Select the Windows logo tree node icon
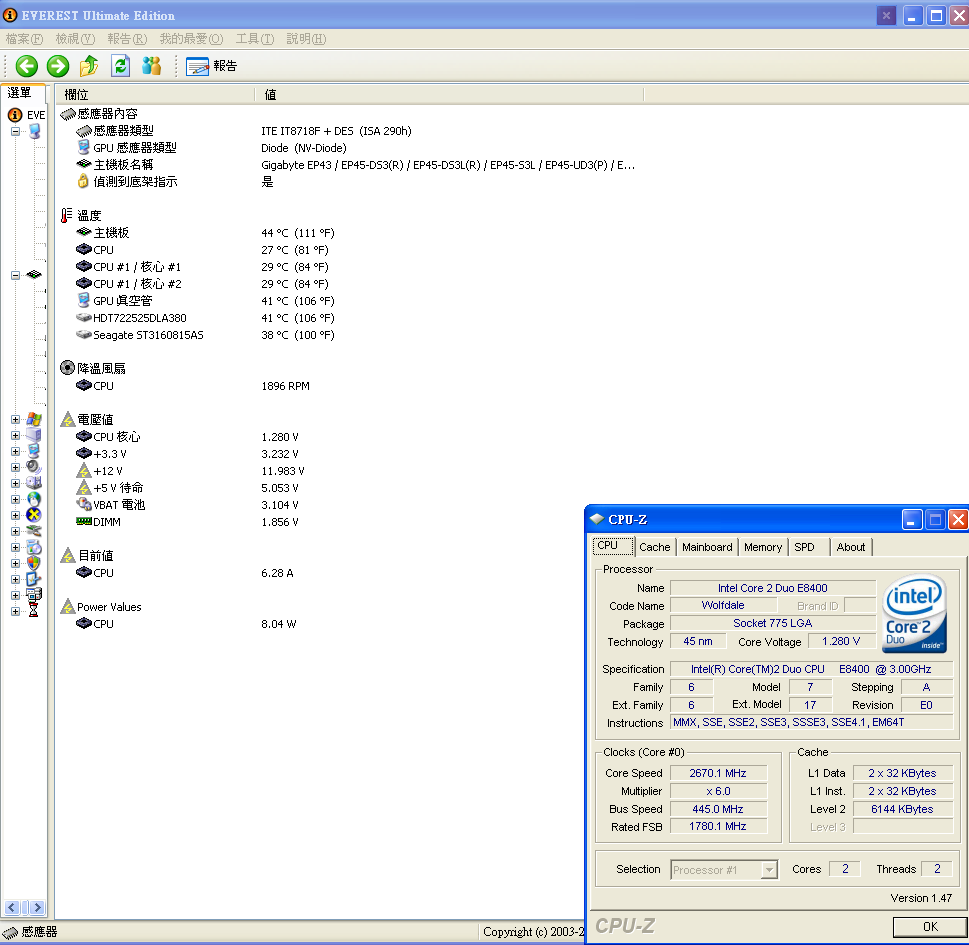This screenshot has width=969, height=945. [34, 419]
